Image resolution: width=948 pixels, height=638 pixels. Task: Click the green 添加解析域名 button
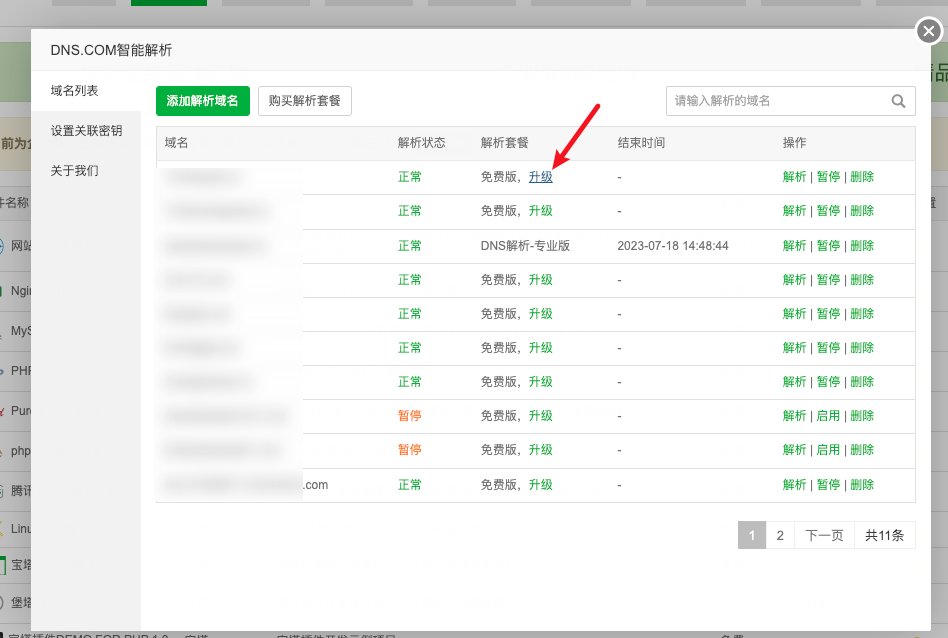coord(203,101)
